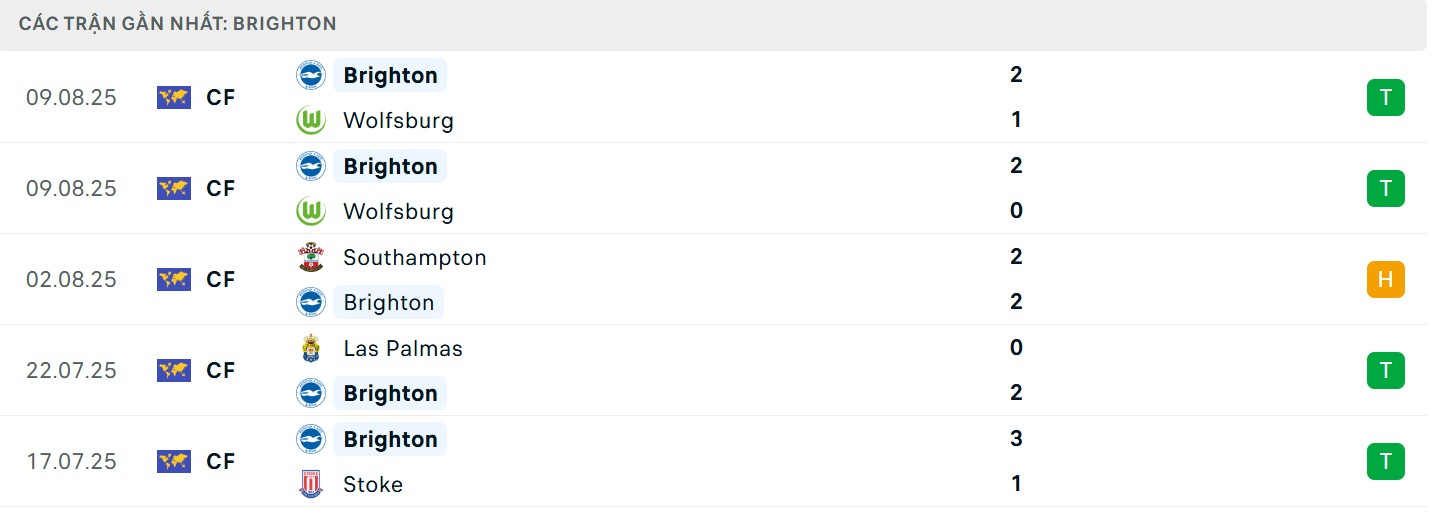Screen dimensions: 1447x530
Task: Click the 17.07.25 match date
Action: [x=71, y=462]
